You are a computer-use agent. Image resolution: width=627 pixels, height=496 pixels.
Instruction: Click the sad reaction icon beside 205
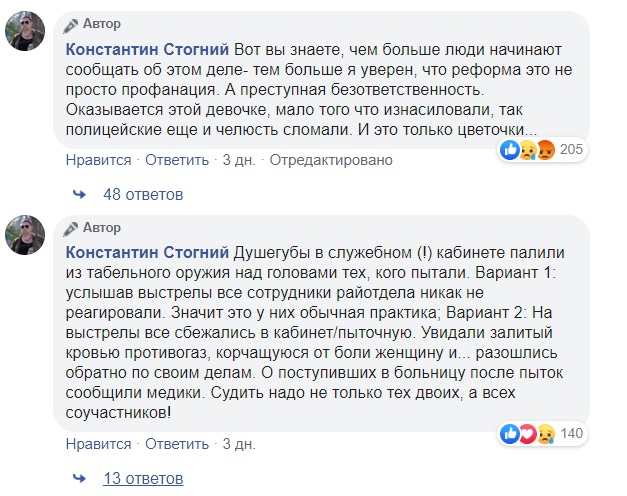529,150
